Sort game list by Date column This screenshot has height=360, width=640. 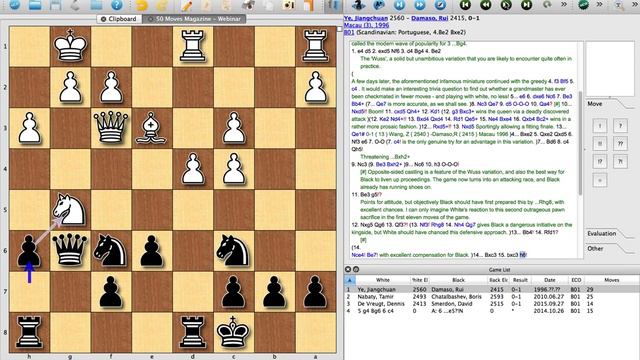[549, 280]
